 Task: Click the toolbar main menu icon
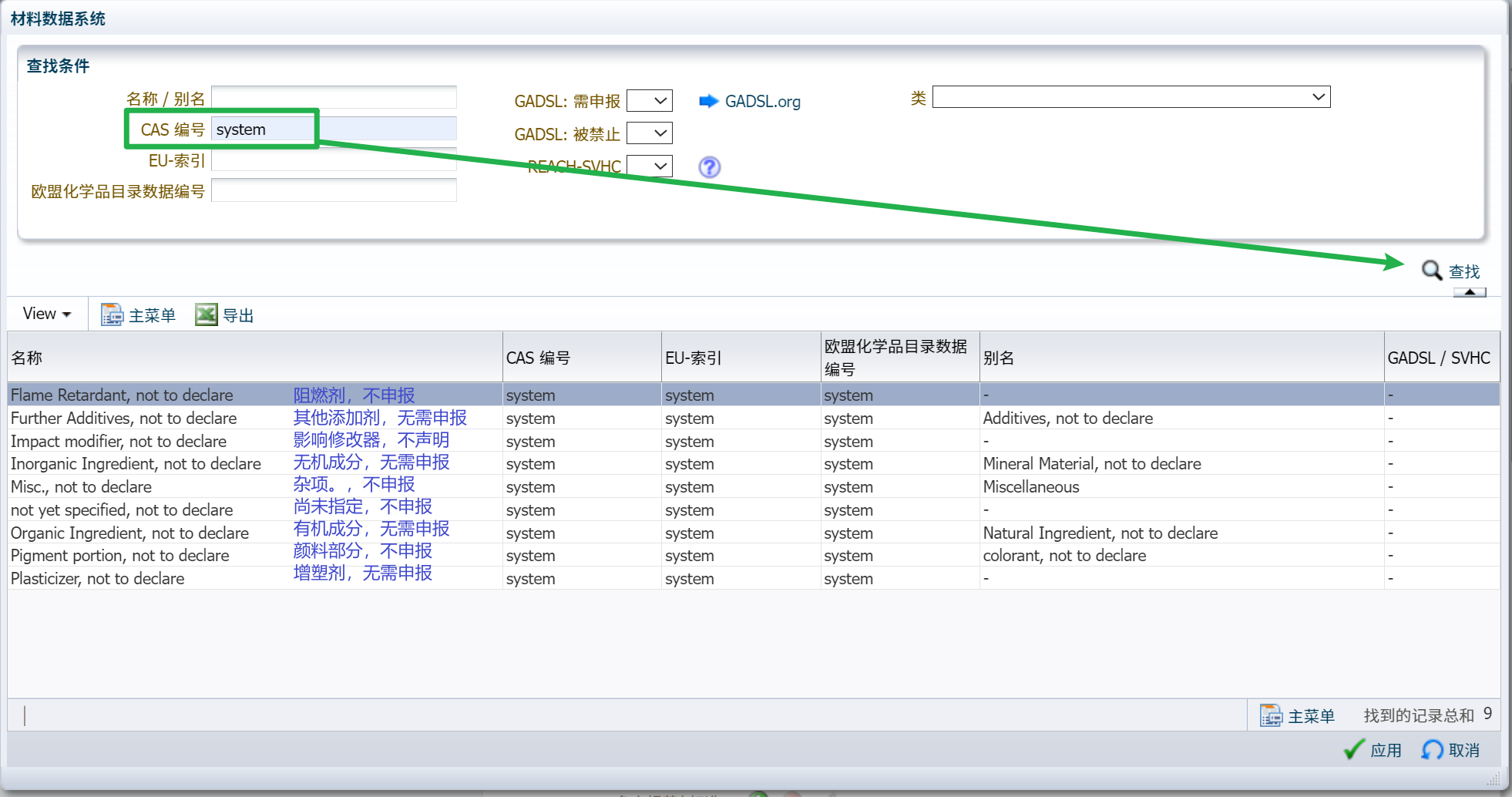tap(112, 314)
